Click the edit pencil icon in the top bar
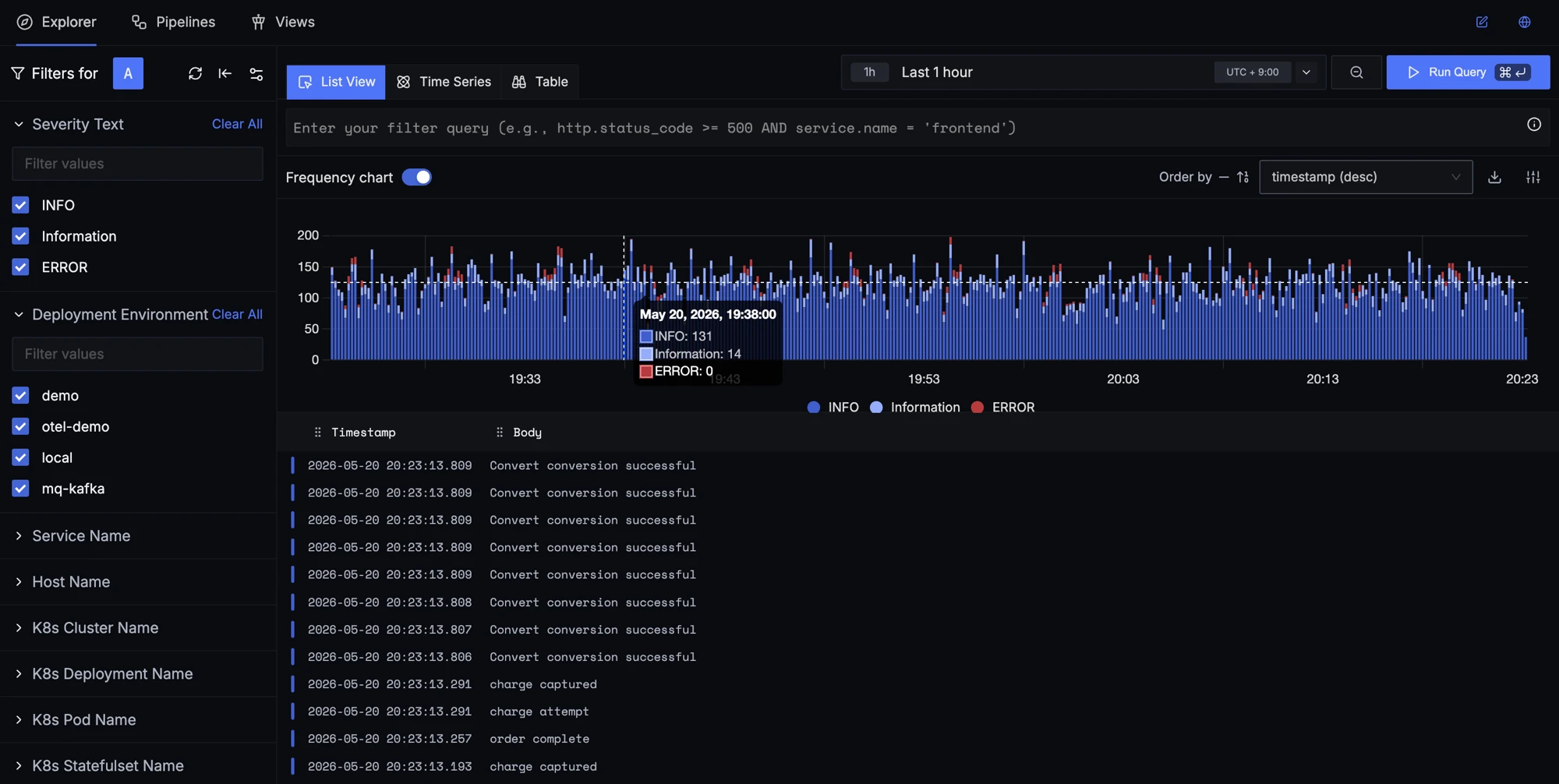Image resolution: width=1559 pixels, height=784 pixels. [x=1482, y=22]
